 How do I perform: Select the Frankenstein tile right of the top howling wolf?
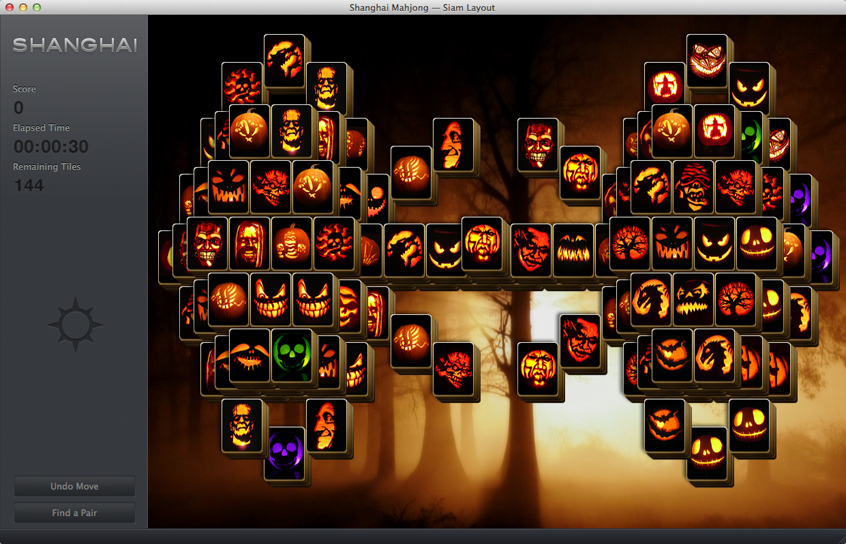click(326, 89)
